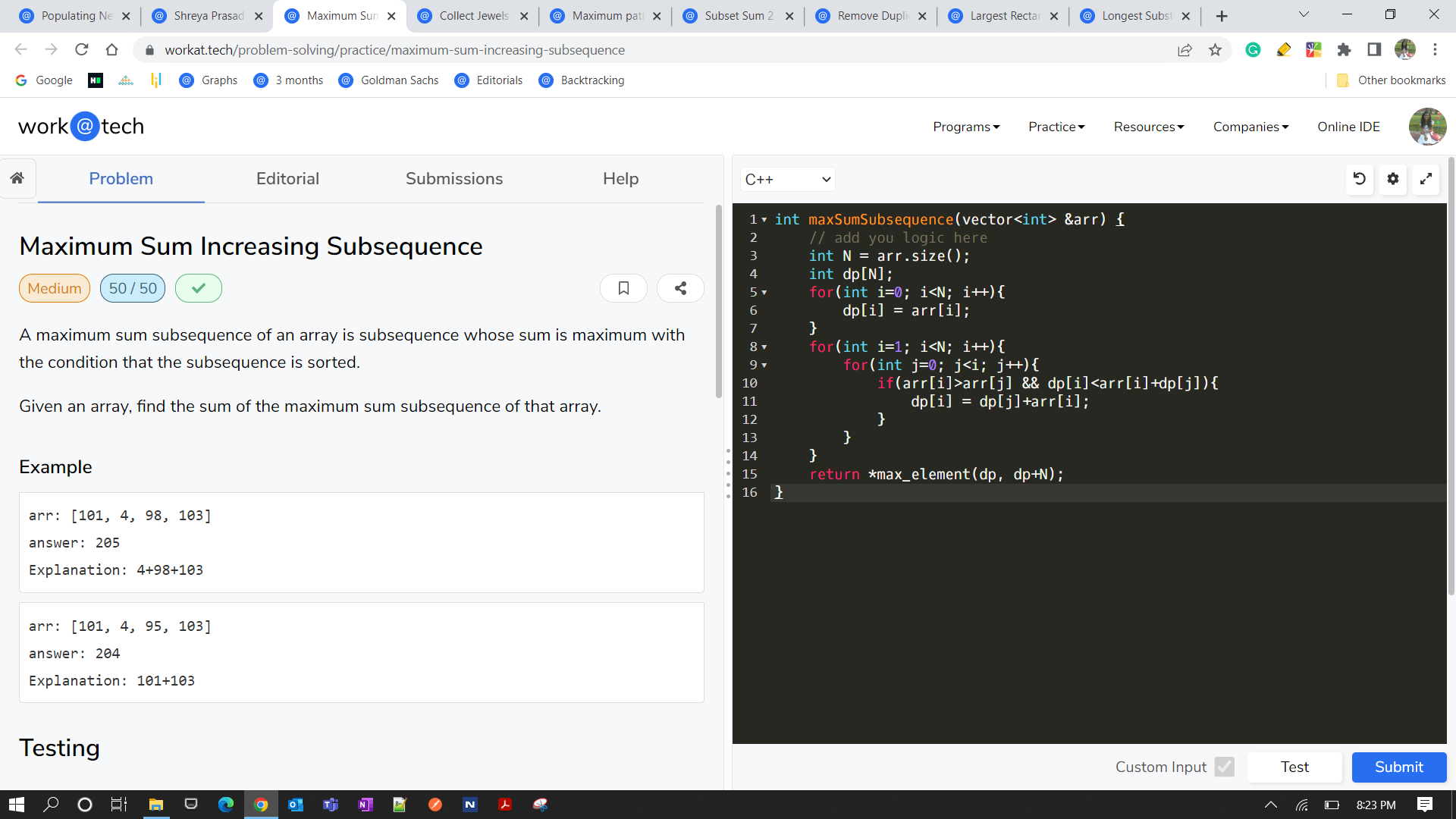Open File Explorer in the taskbar
1456x819 pixels.
[x=156, y=805]
